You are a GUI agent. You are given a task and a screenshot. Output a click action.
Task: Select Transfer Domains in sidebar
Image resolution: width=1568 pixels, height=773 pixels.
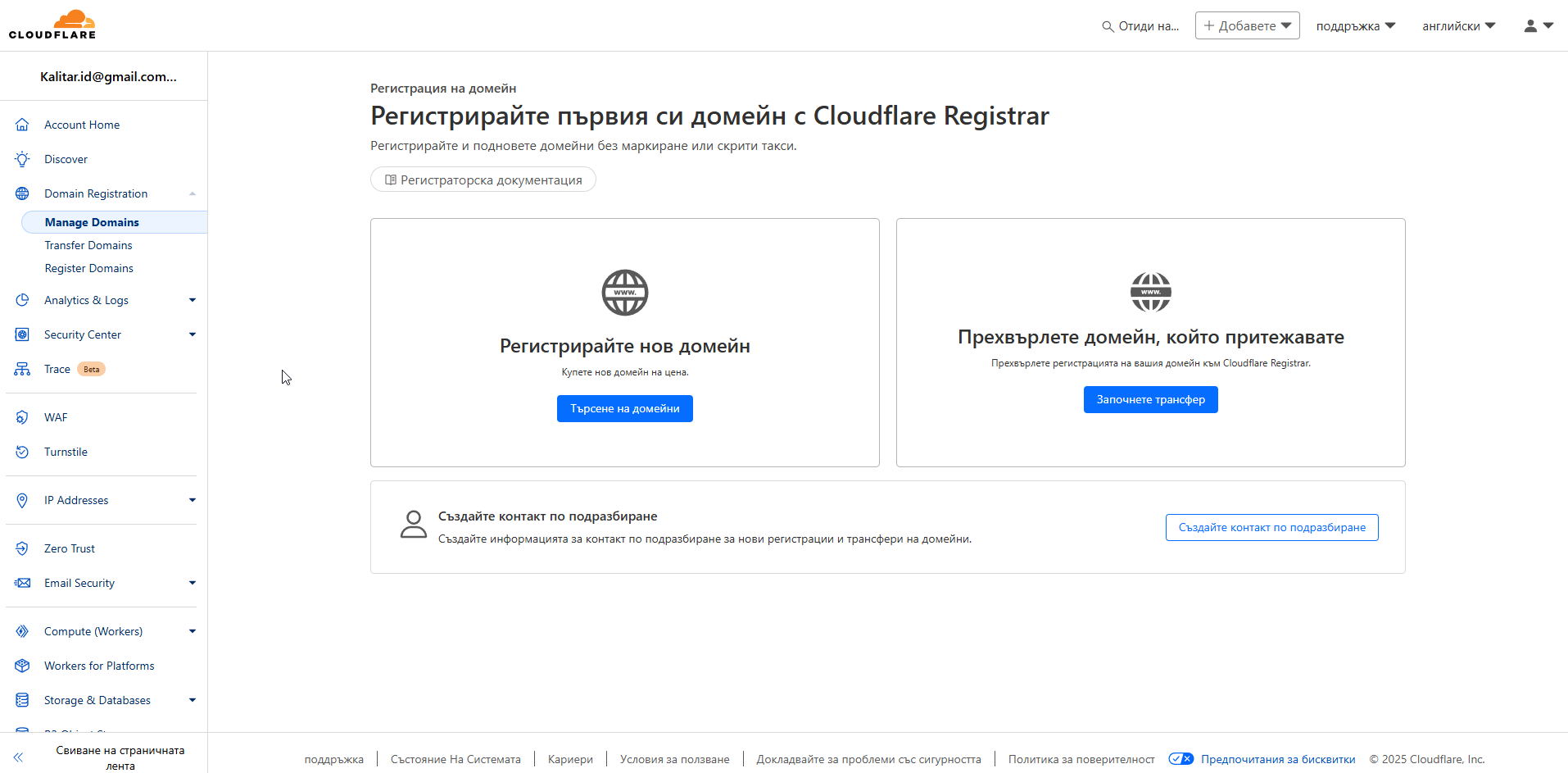click(88, 245)
